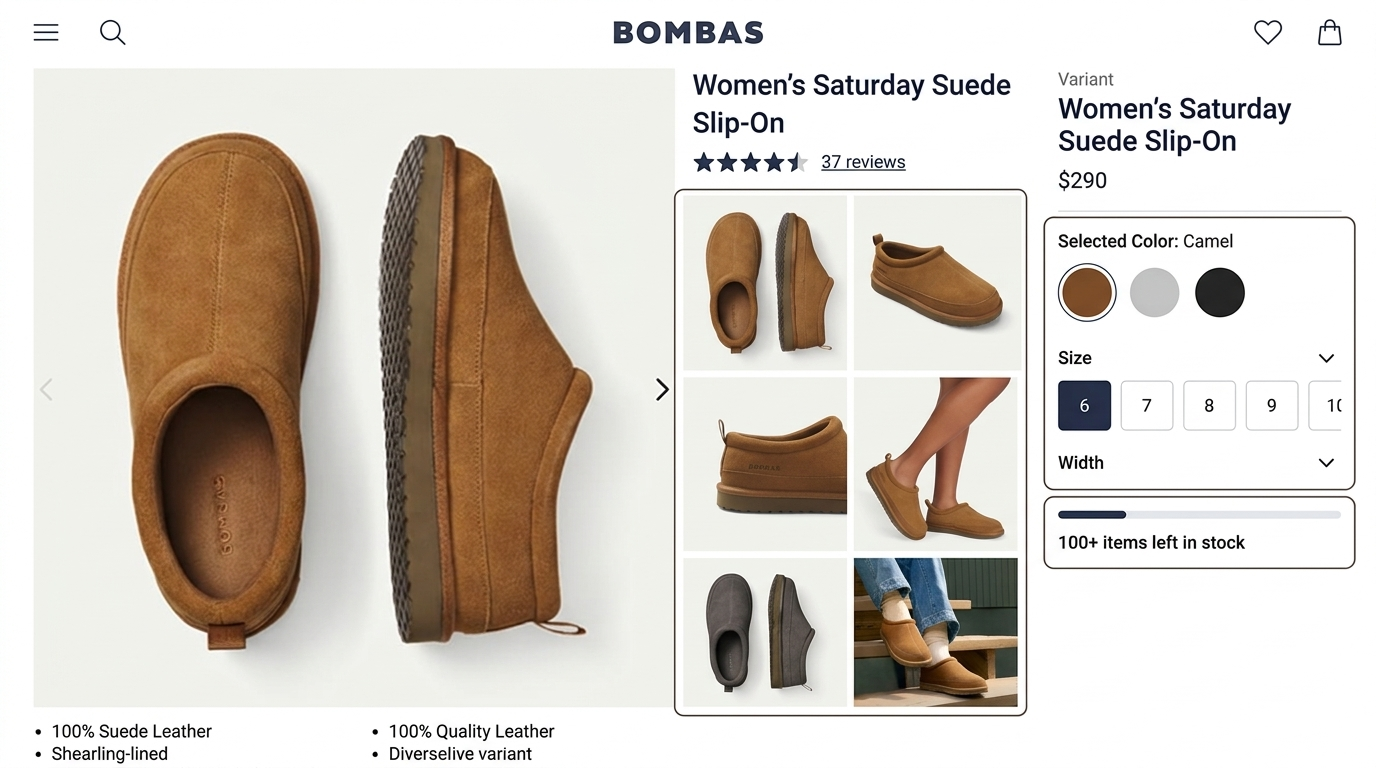Open the shopping bag icon
The image size is (1376, 768).
(1329, 33)
